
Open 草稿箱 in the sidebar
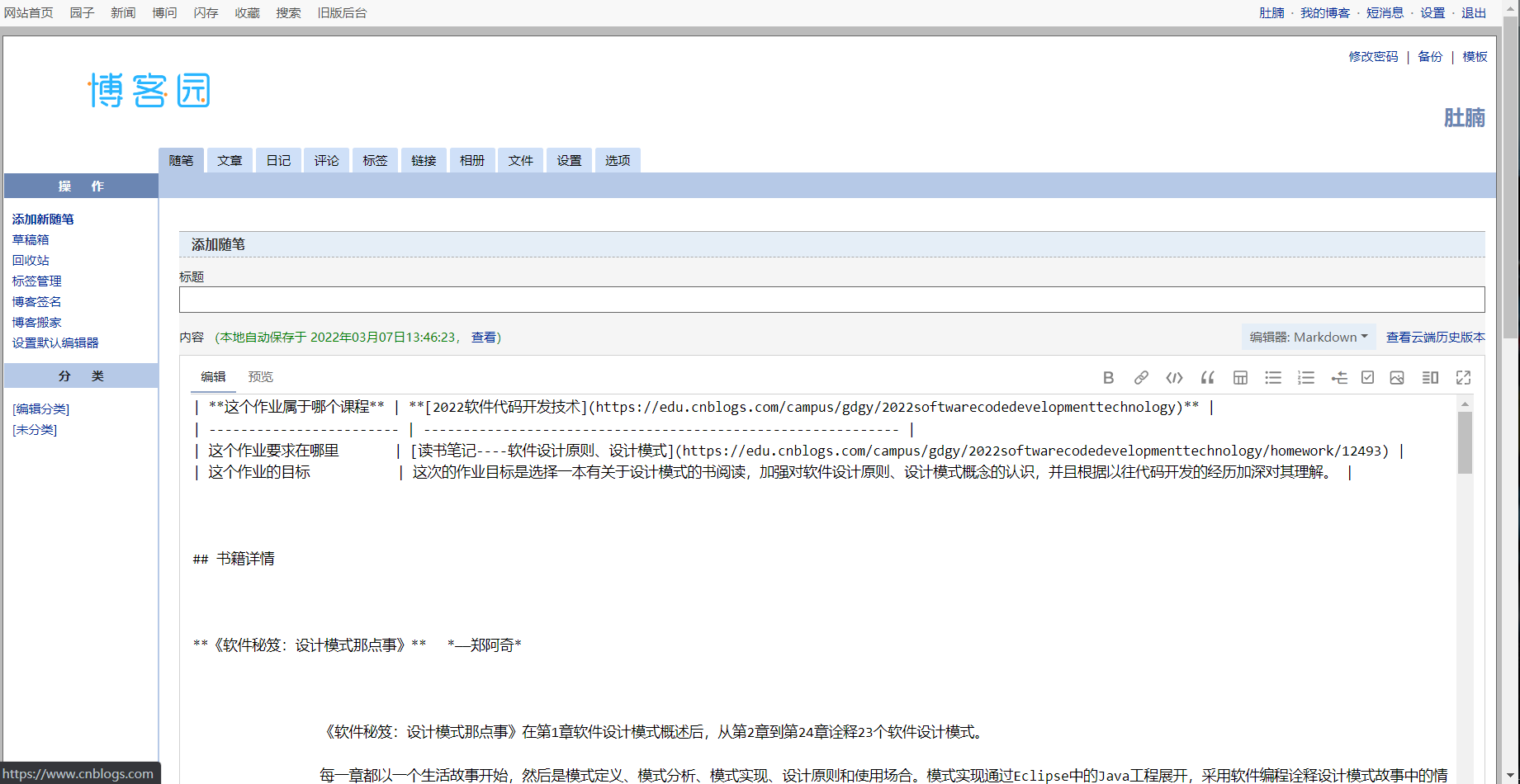pyautogui.click(x=31, y=239)
